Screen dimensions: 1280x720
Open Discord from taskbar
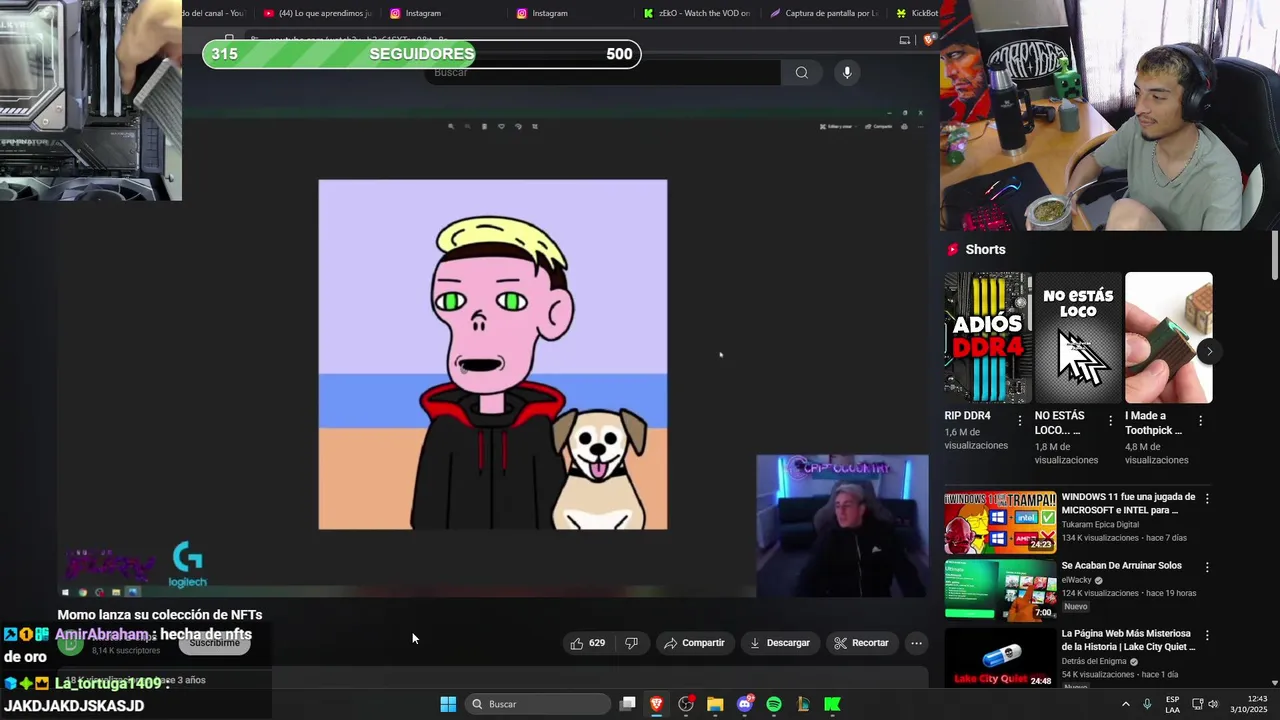tap(744, 704)
